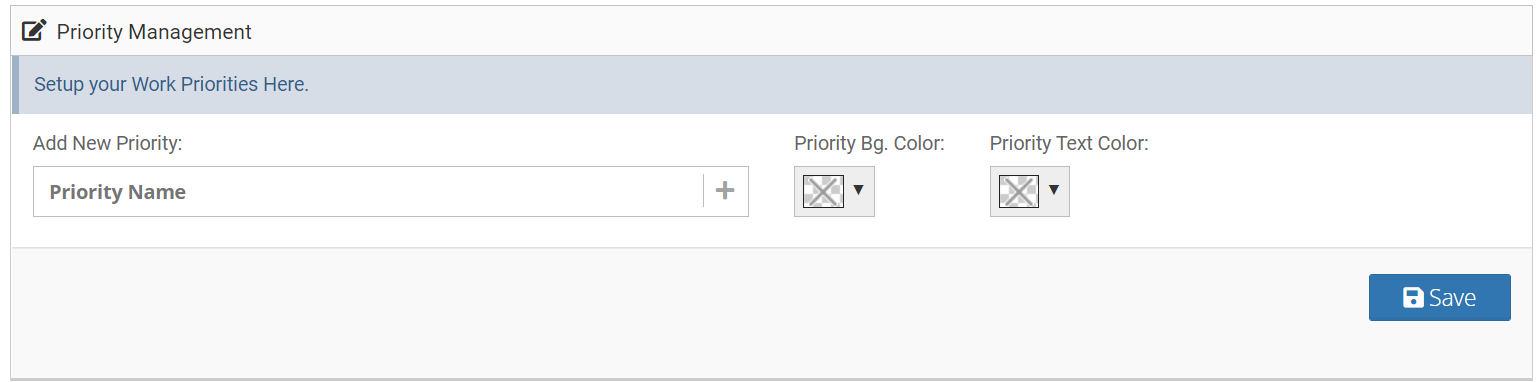This screenshot has width=1537, height=382.
Task: Open the text color picker control
Action: [1030, 191]
